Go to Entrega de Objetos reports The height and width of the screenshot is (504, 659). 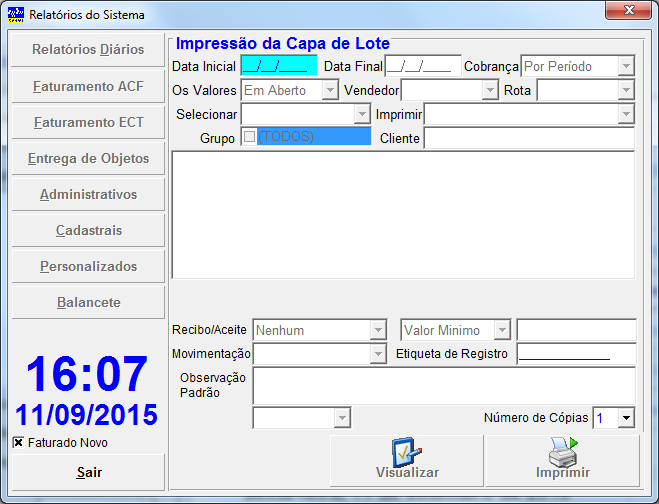tap(88, 158)
